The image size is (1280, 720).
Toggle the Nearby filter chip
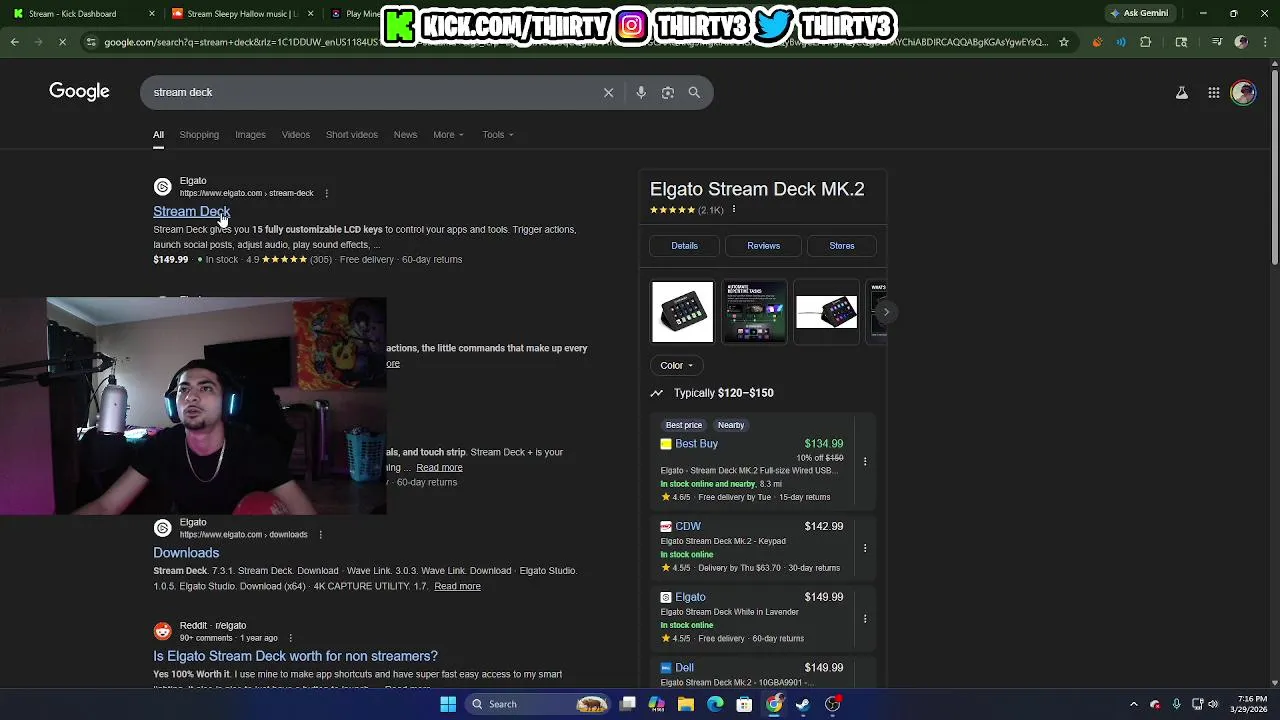click(x=731, y=425)
